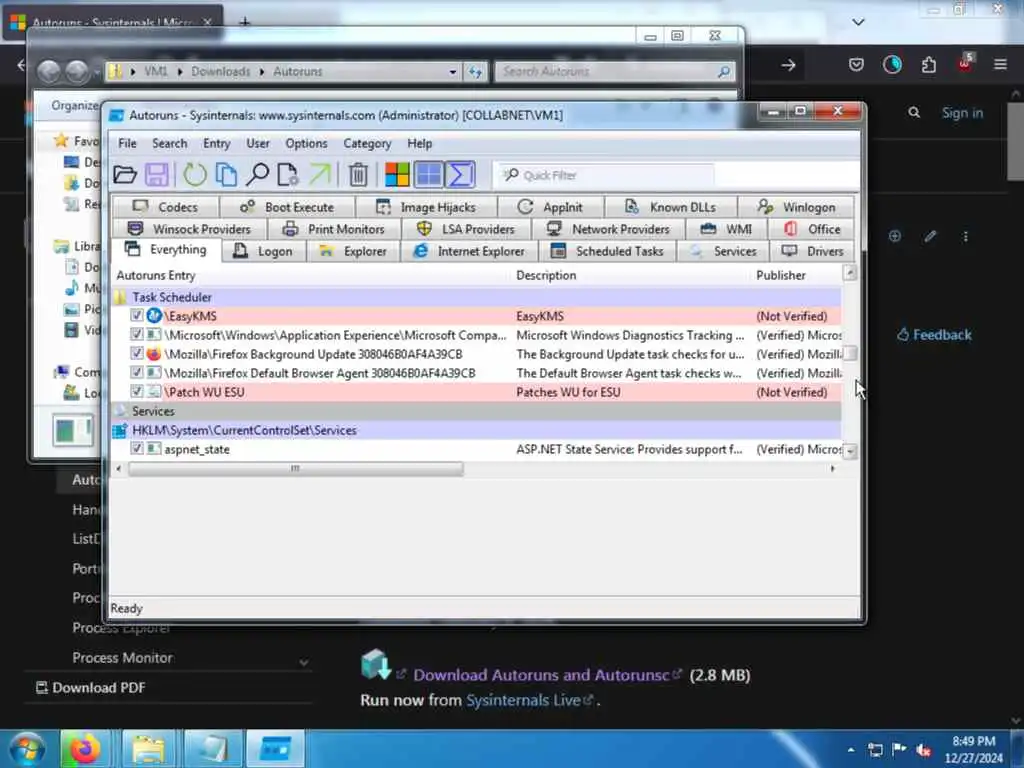Switch to the Known DLLs tab
Screen dimensions: 1024x768
coord(671,207)
